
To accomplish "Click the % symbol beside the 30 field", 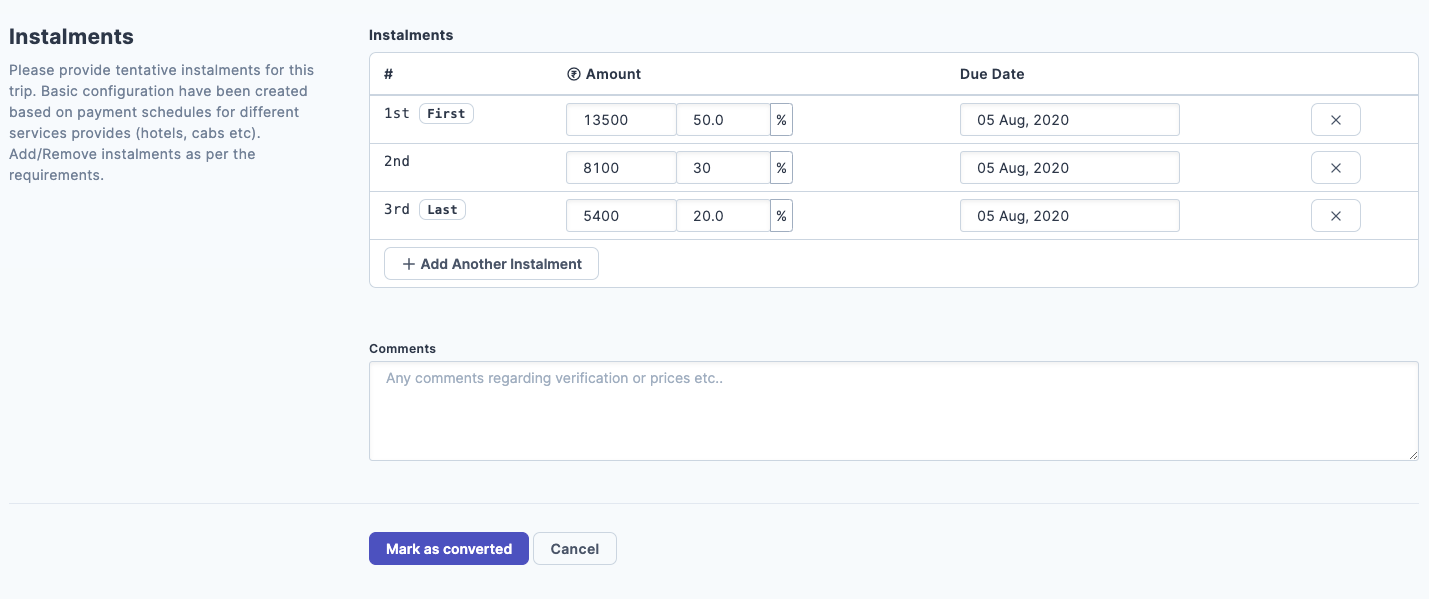I will click(782, 167).
